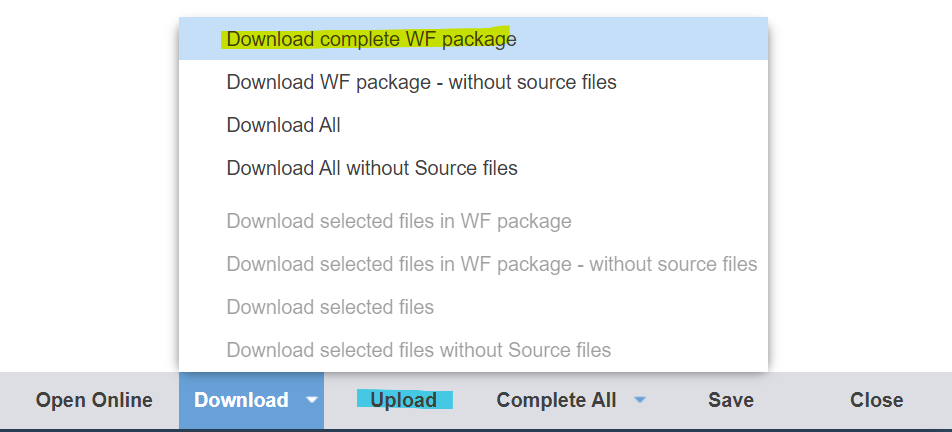The height and width of the screenshot is (432, 952).
Task: Click the cyan-highlighted toolbar button
Action: point(404,400)
